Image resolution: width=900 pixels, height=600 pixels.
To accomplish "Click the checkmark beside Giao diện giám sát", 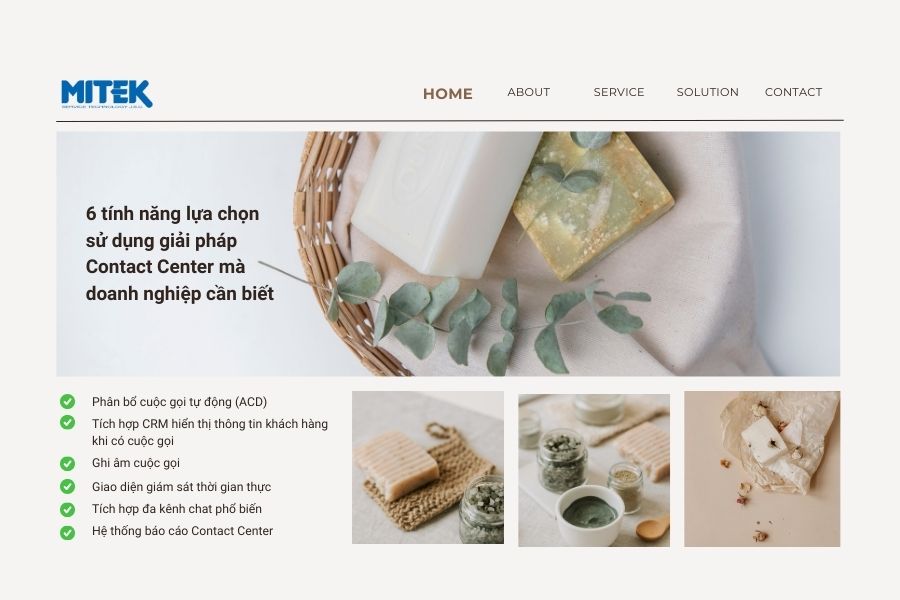I will coord(68,486).
